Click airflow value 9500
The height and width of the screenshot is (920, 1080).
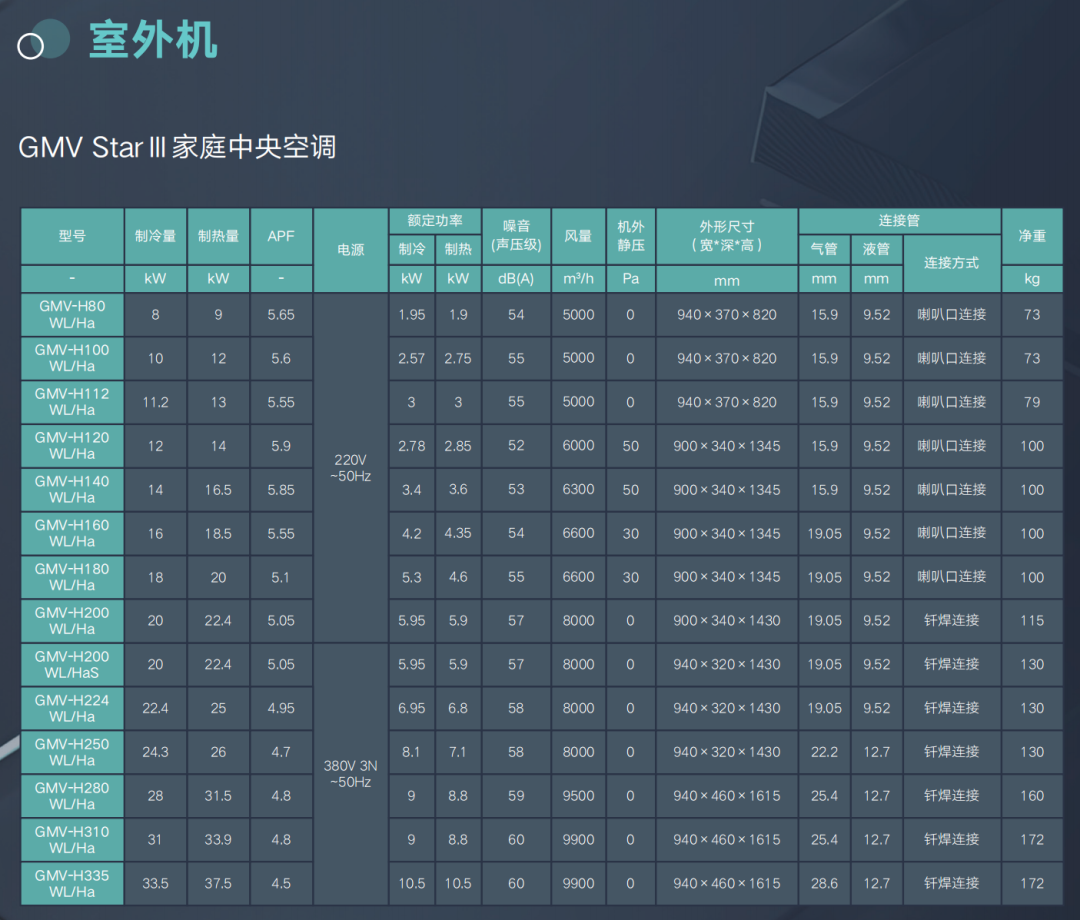(579, 795)
